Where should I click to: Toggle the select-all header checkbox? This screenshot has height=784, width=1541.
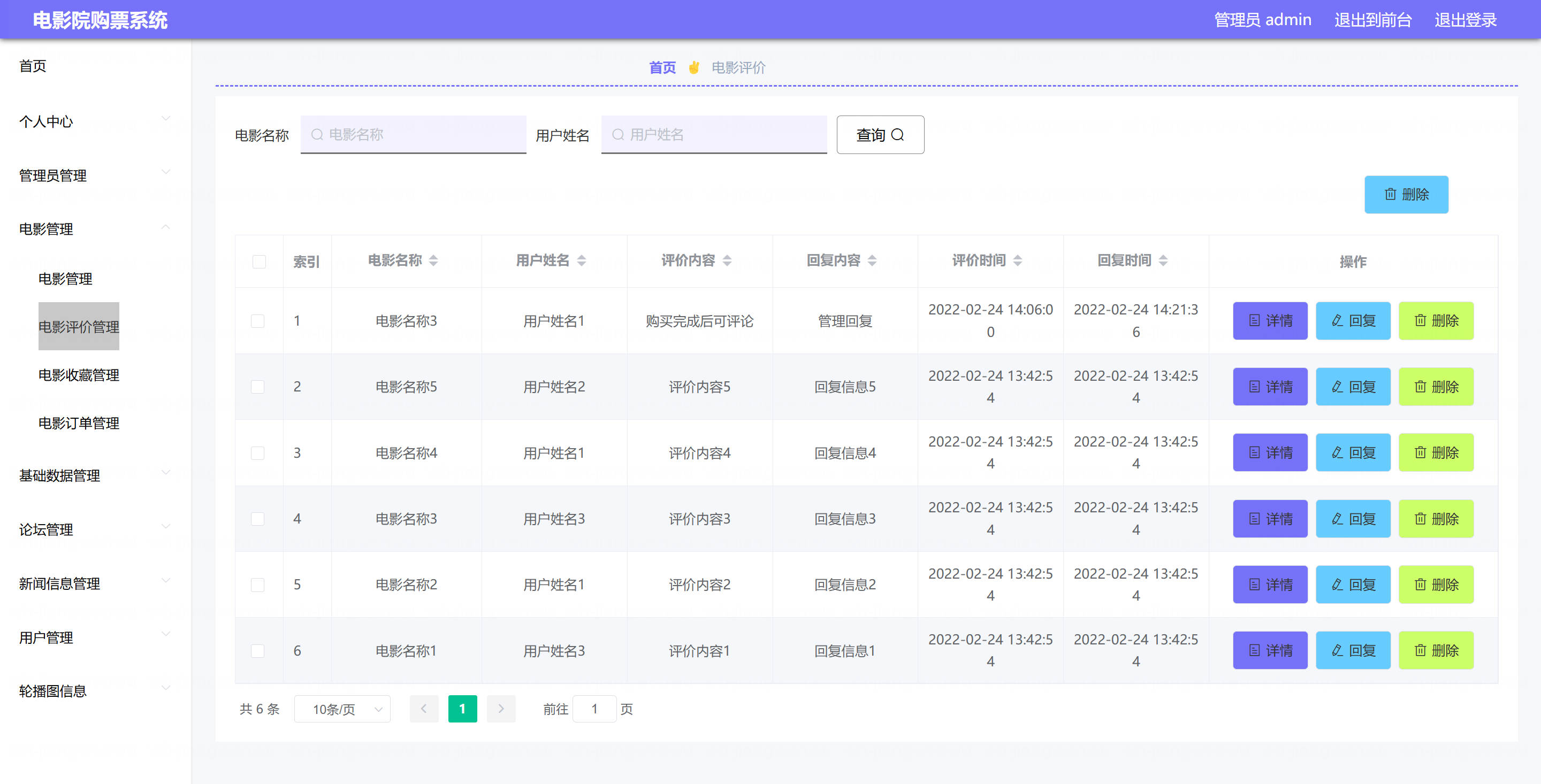(259, 262)
